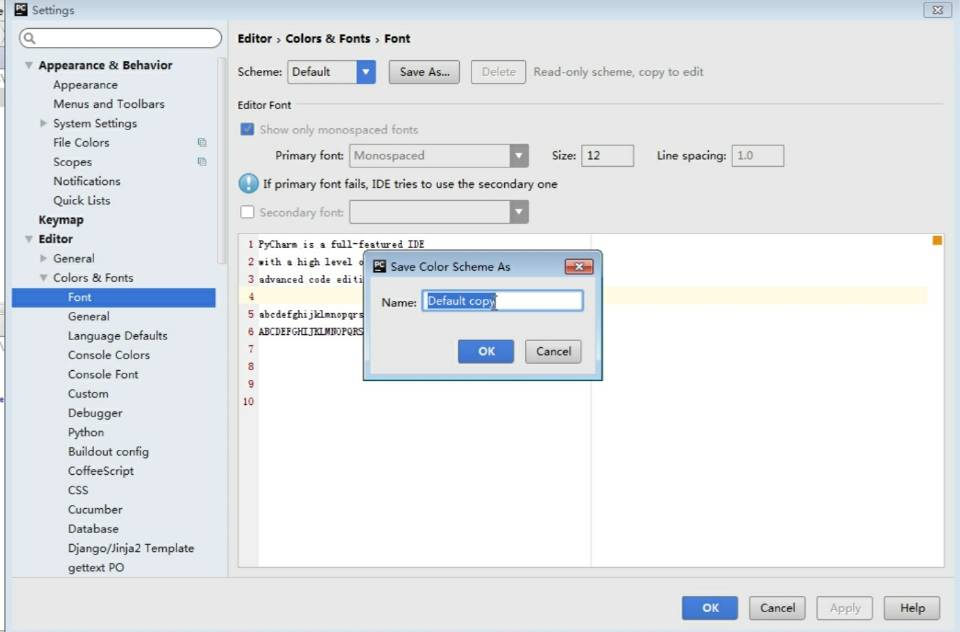
Task: Focus the settings search box
Action: (121, 38)
